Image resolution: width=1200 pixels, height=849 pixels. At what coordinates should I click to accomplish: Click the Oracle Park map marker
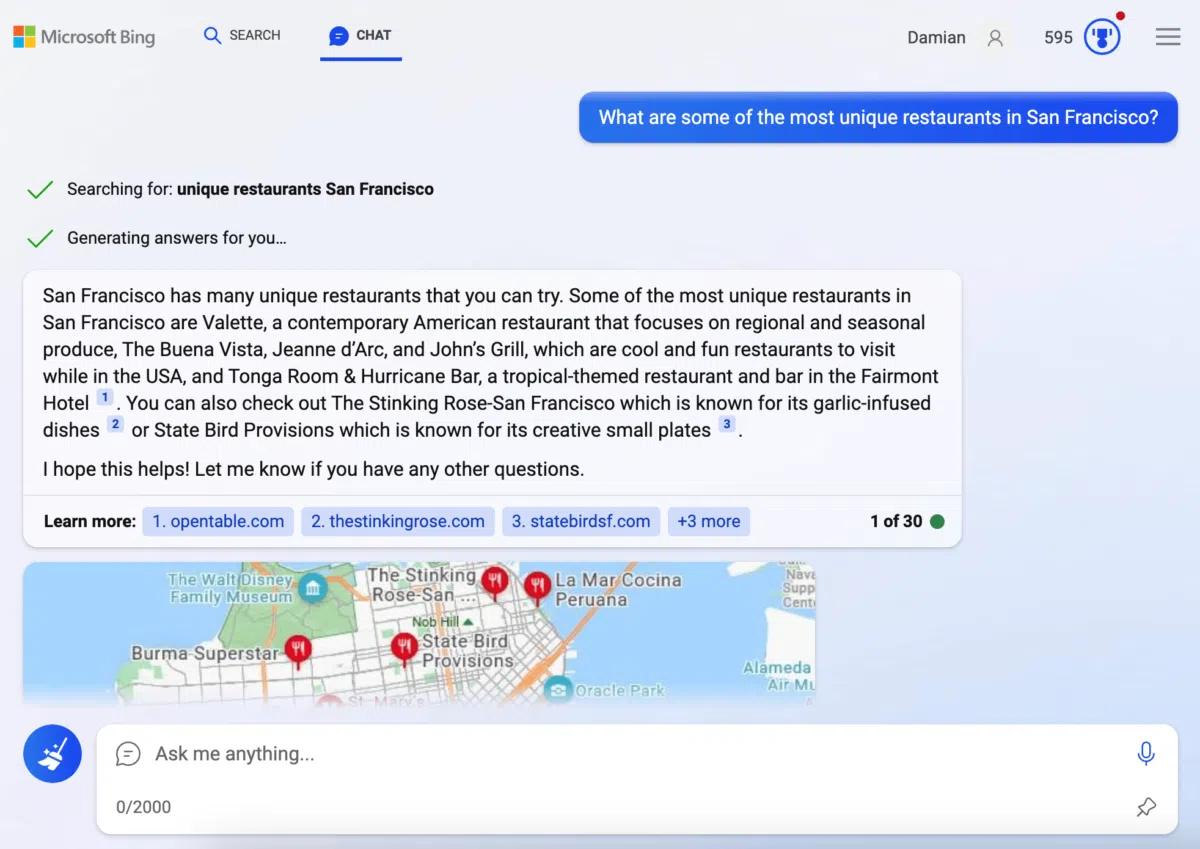point(558,689)
